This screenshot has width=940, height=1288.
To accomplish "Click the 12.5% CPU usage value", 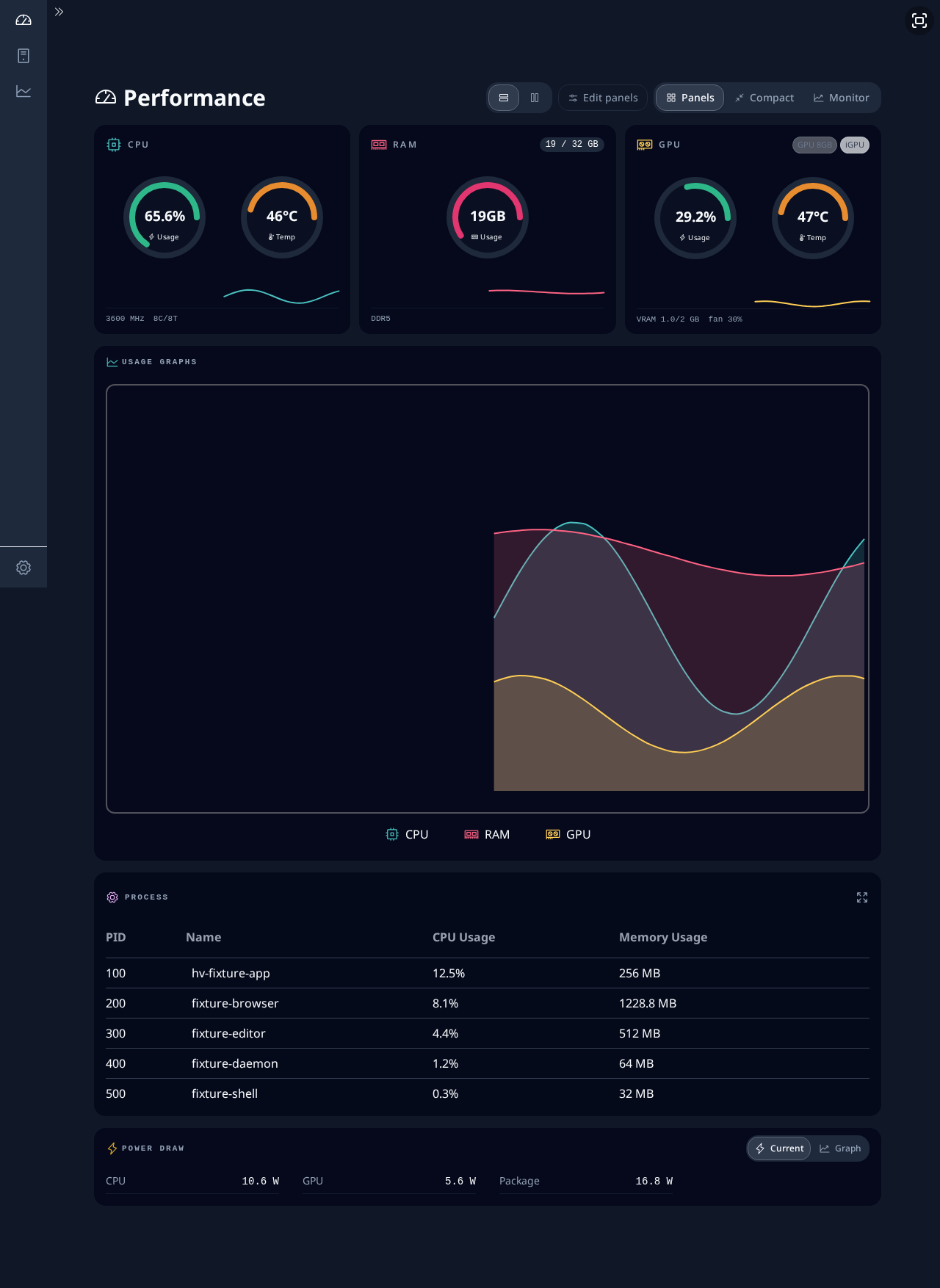I will pos(449,973).
